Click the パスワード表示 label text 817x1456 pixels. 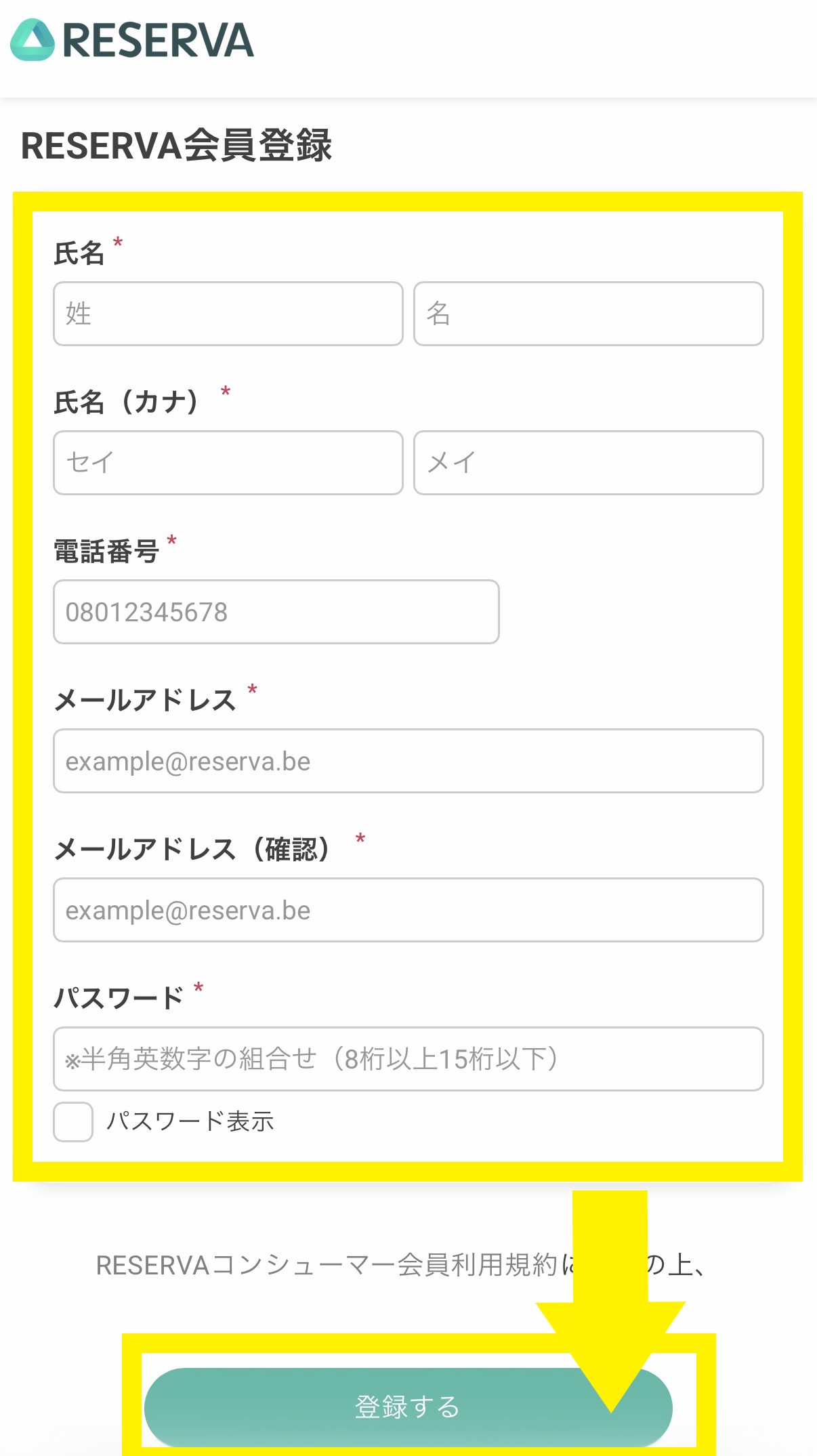tap(190, 1122)
